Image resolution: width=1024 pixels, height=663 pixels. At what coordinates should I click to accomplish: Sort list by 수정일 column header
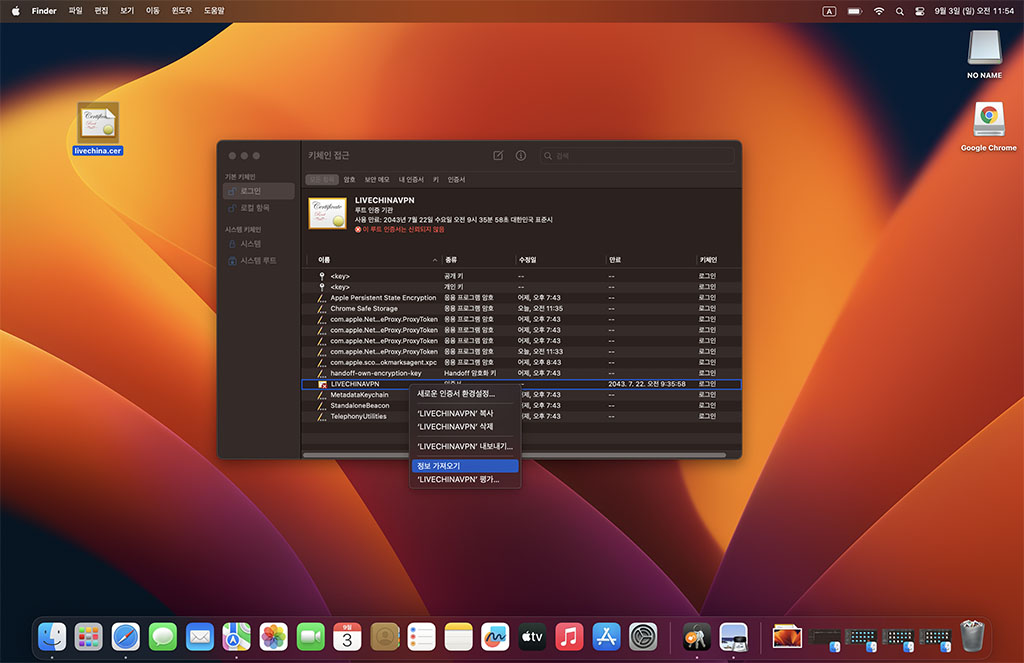[560, 260]
